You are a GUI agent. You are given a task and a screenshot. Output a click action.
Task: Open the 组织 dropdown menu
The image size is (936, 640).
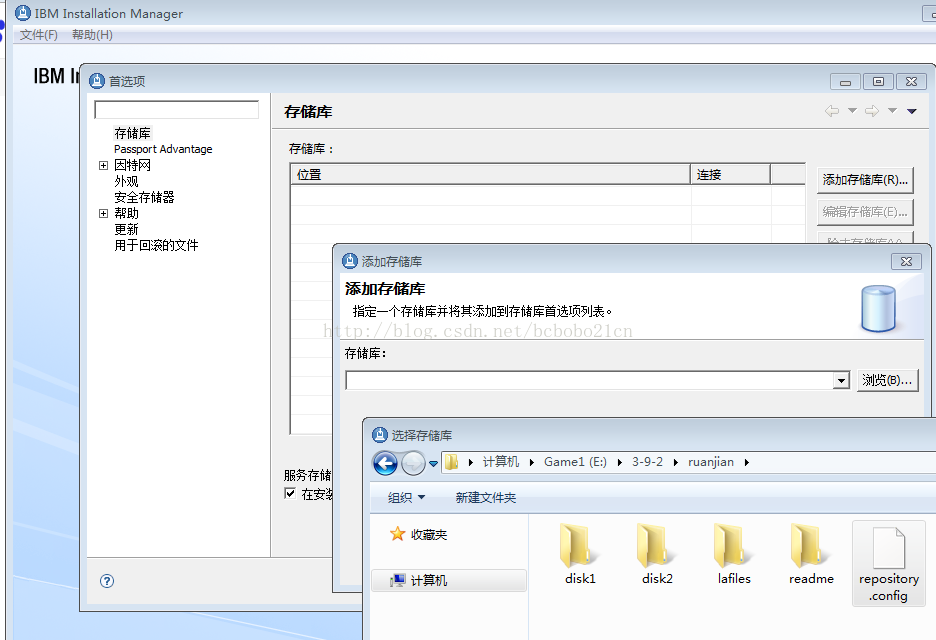pos(406,497)
